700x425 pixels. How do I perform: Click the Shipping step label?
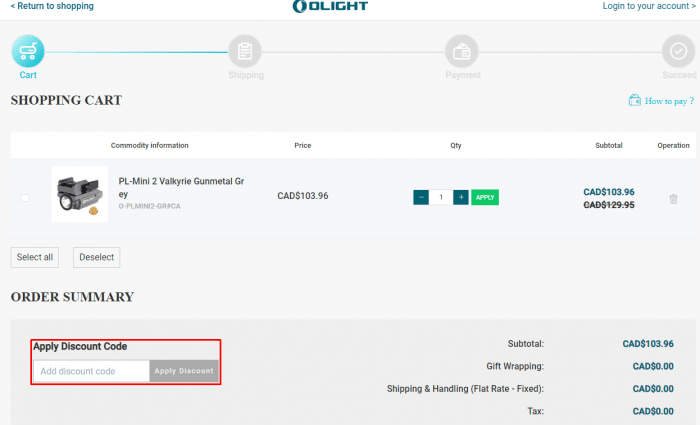(246, 75)
